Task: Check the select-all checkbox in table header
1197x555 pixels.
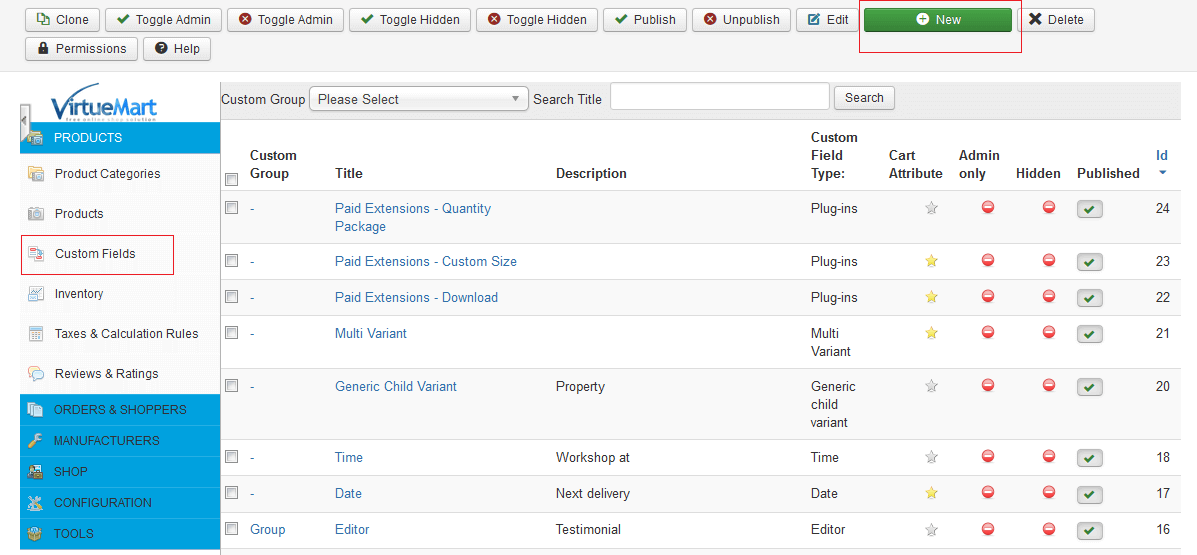Action: [231, 179]
